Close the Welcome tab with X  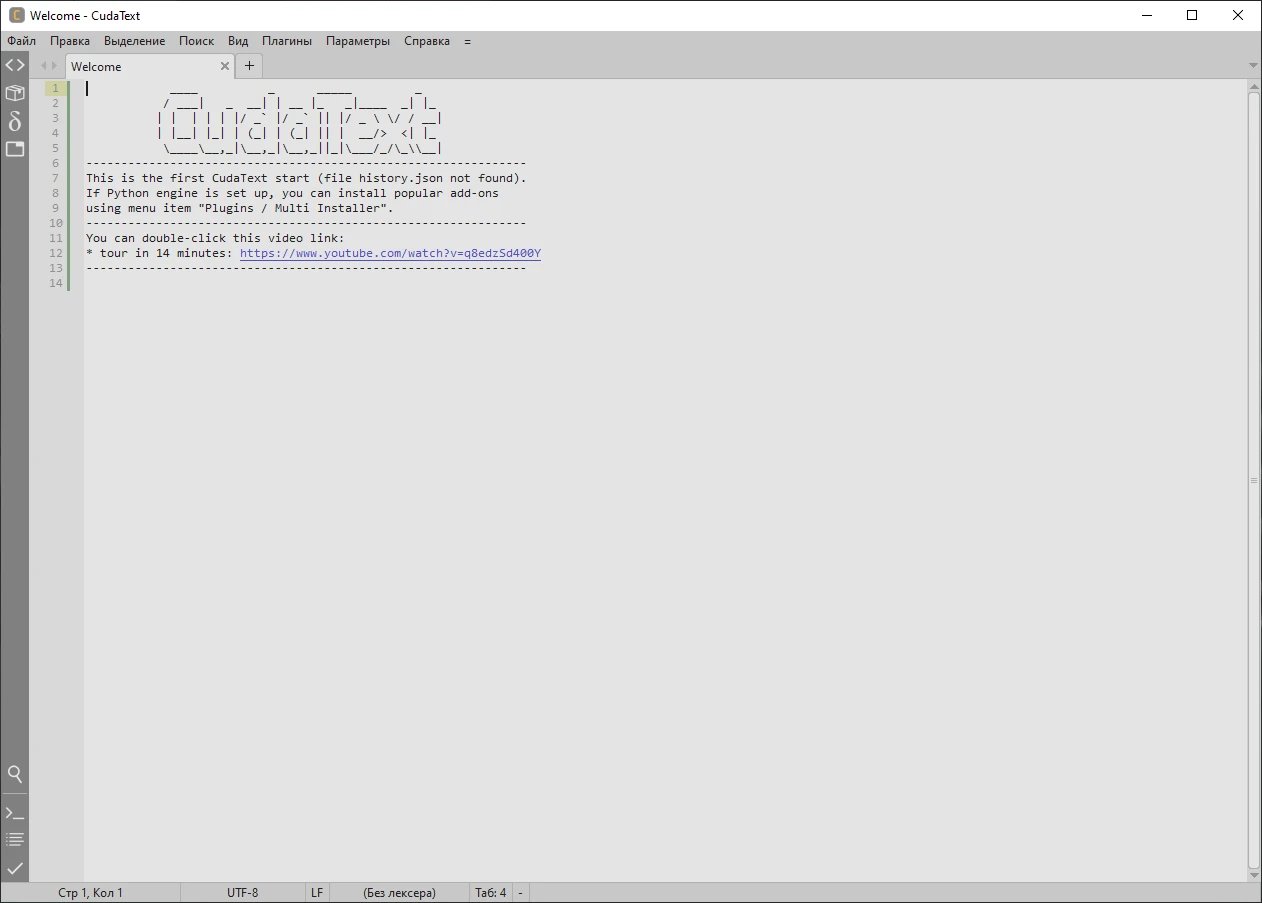tap(225, 66)
